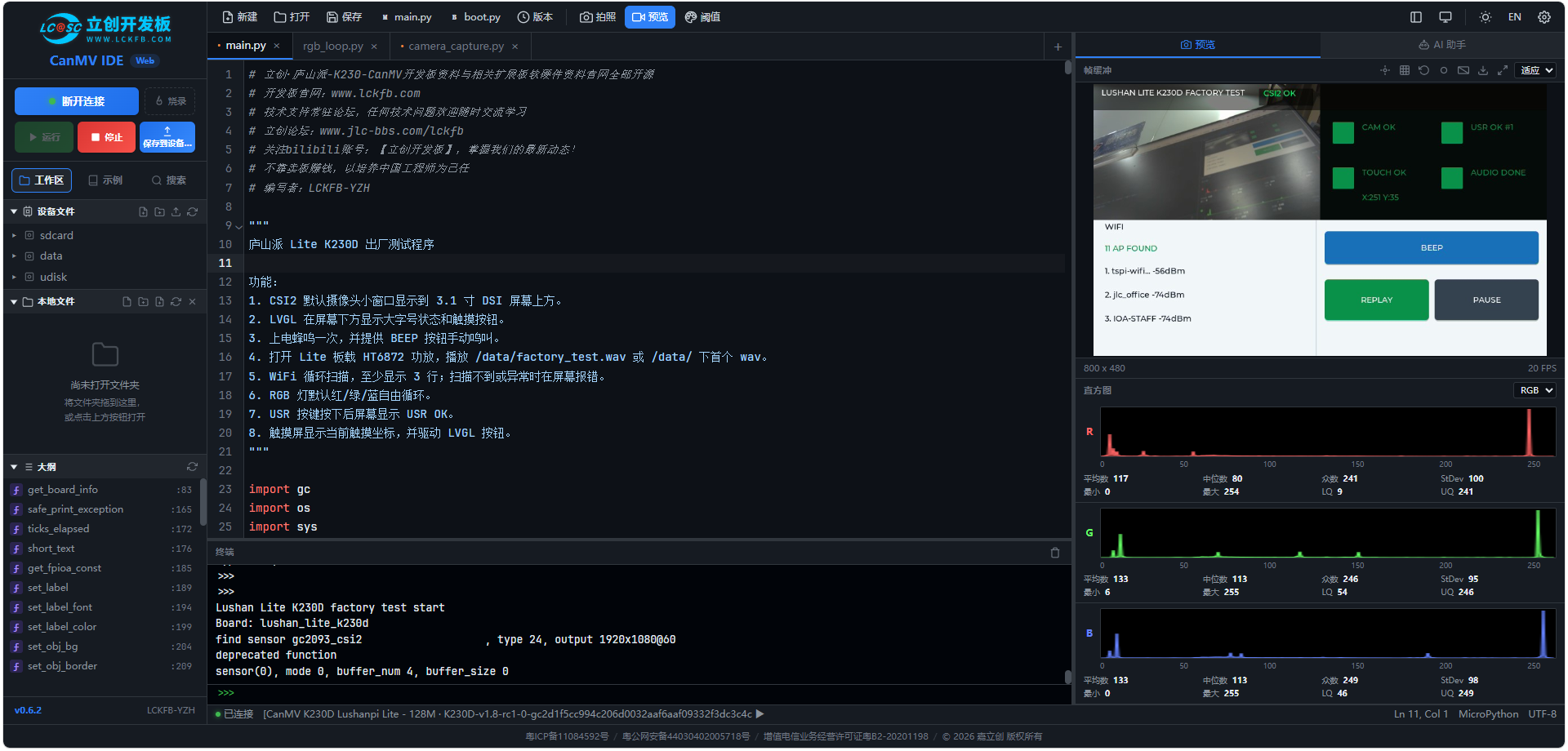Open the RGB histogram mode dropdown
The width and height of the screenshot is (1568, 751).
tap(1535, 390)
